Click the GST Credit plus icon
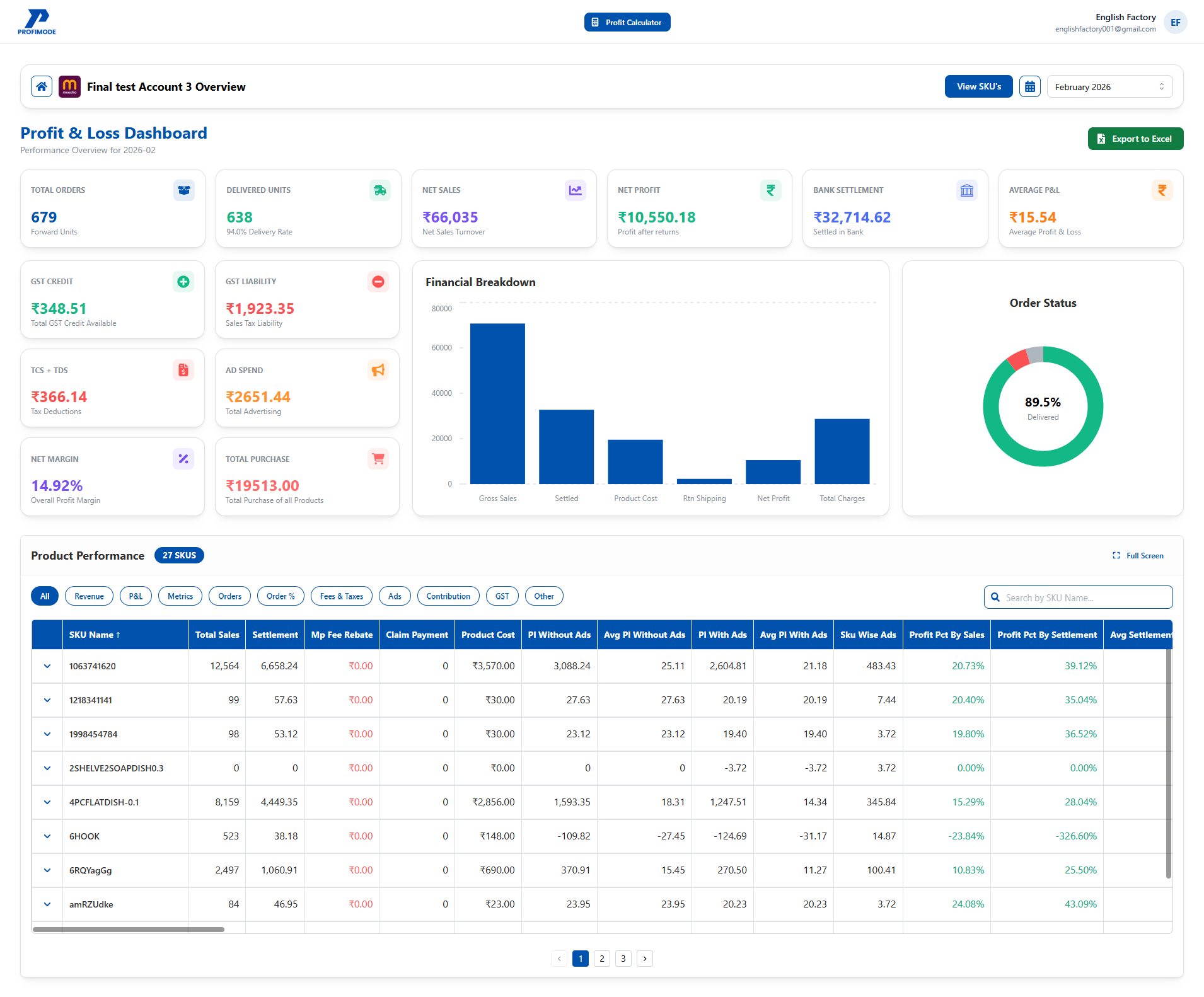The width and height of the screenshot is (1204, 997). tap(183, 282)
